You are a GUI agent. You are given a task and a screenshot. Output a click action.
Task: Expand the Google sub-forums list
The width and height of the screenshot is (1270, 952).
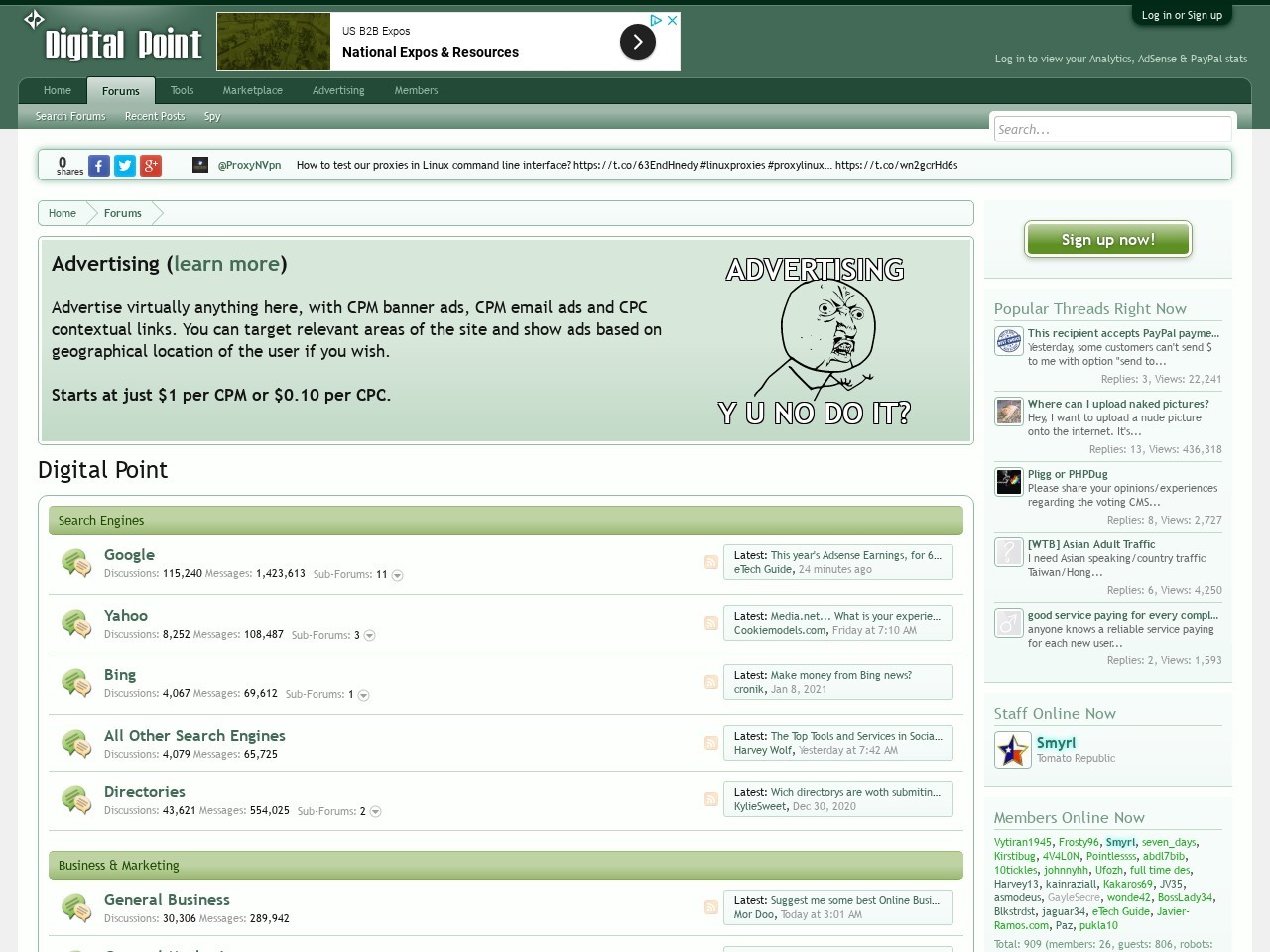pos(397,575)
